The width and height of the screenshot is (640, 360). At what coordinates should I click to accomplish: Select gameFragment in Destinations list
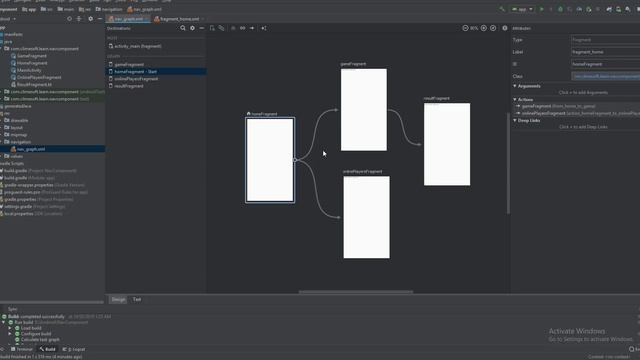(129, 64)
